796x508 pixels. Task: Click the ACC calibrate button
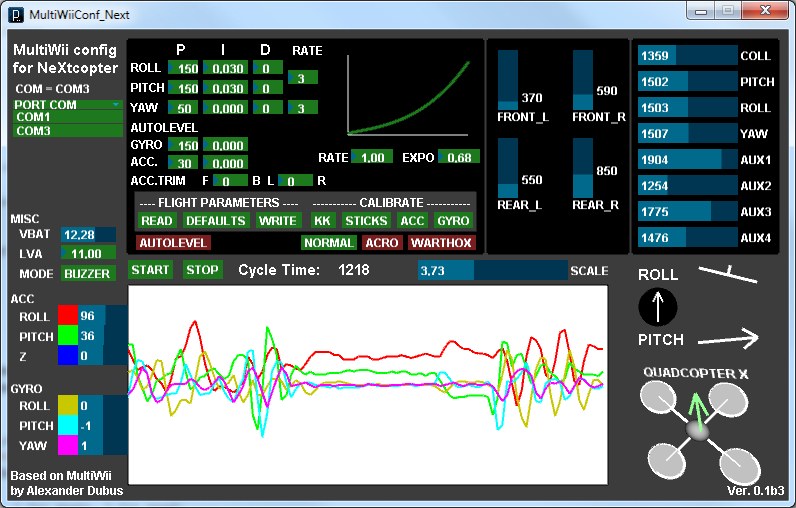pos(412,221)
